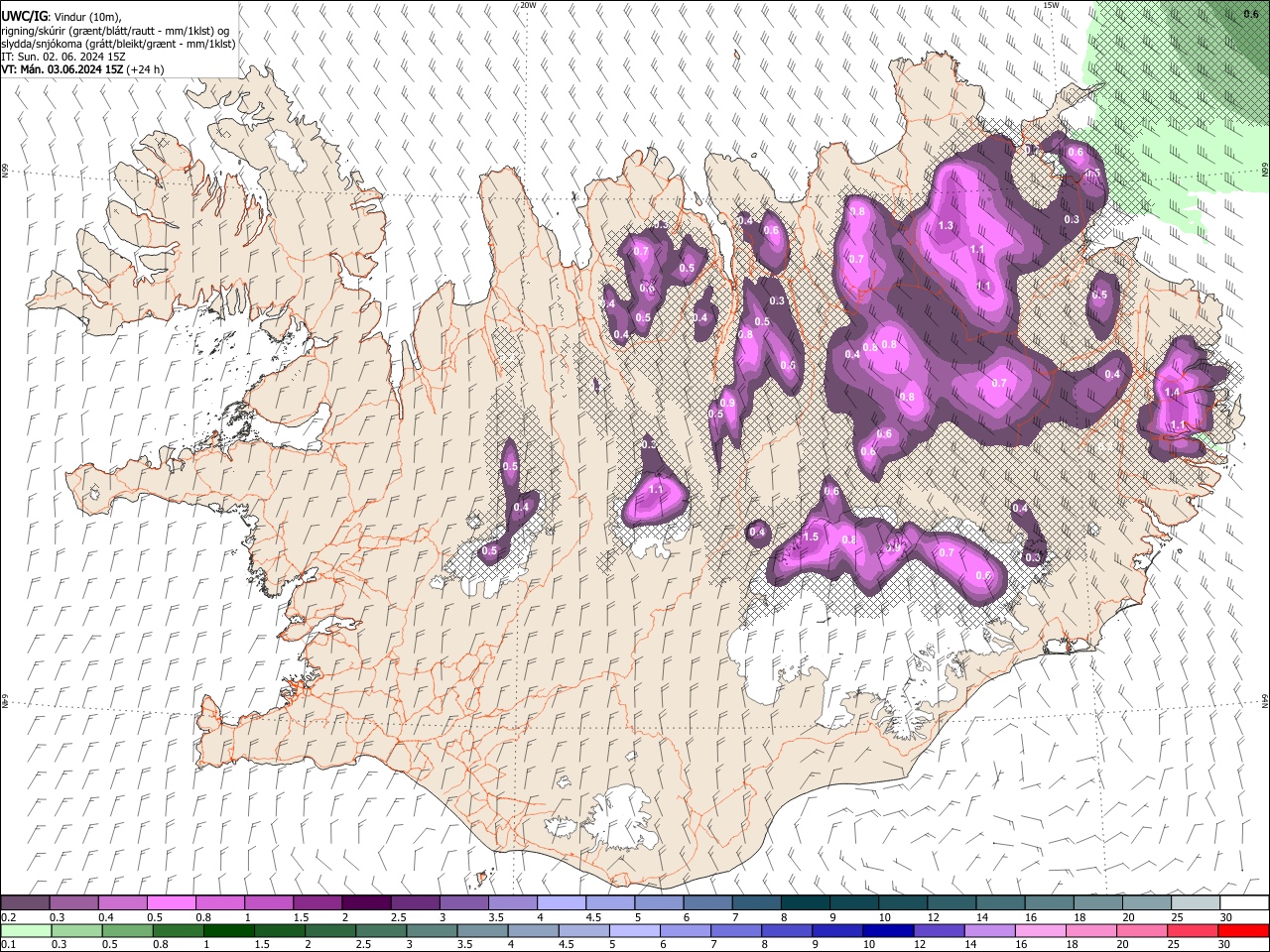Click the white upper swatch starting at 30
The width and height of the screenshot is (1270, 952).
point(1244,902)
